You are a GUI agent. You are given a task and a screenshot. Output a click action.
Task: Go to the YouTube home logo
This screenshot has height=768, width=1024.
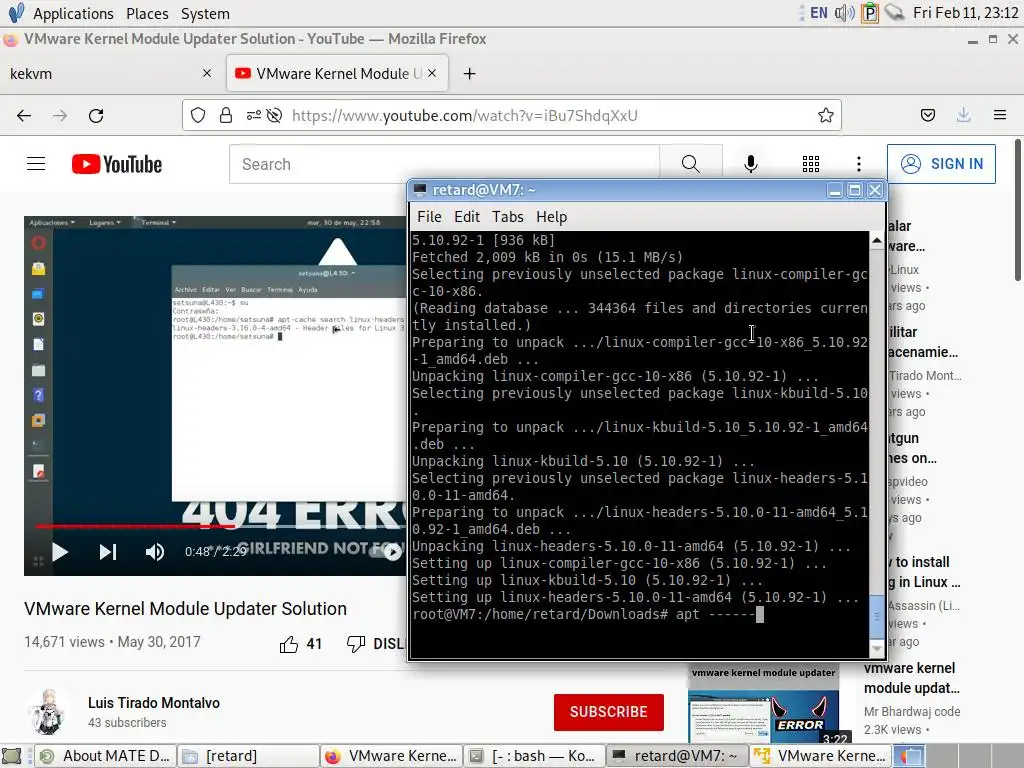click(x=117, y=164)
